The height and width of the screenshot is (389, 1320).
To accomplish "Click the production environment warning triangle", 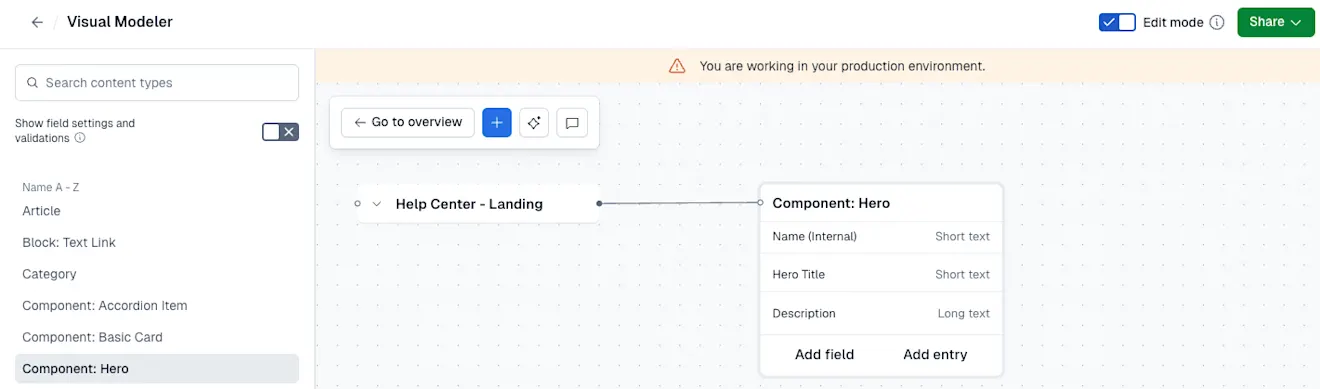I will coord(677,66).
